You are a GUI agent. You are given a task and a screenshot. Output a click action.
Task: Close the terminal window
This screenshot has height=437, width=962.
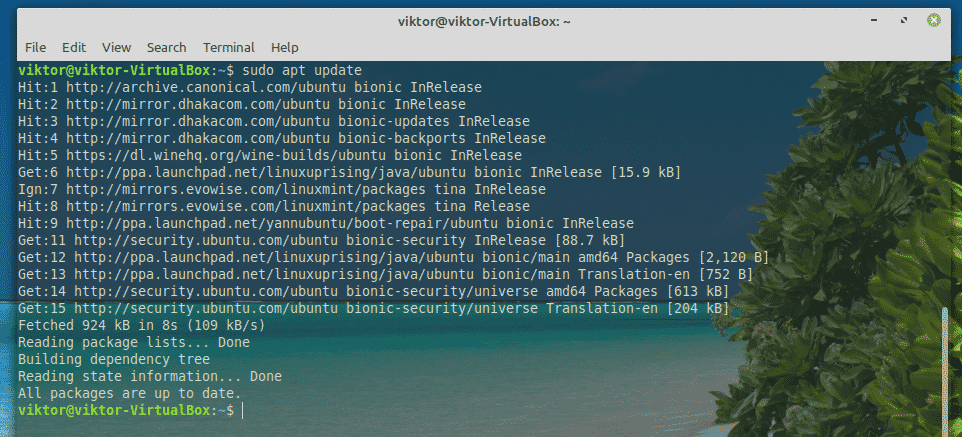point(933,21)
